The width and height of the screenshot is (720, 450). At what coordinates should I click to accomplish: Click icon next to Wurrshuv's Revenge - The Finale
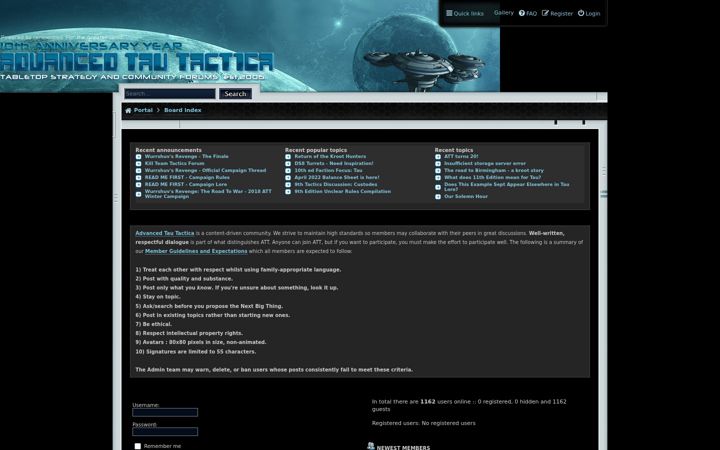coord(138,157)
